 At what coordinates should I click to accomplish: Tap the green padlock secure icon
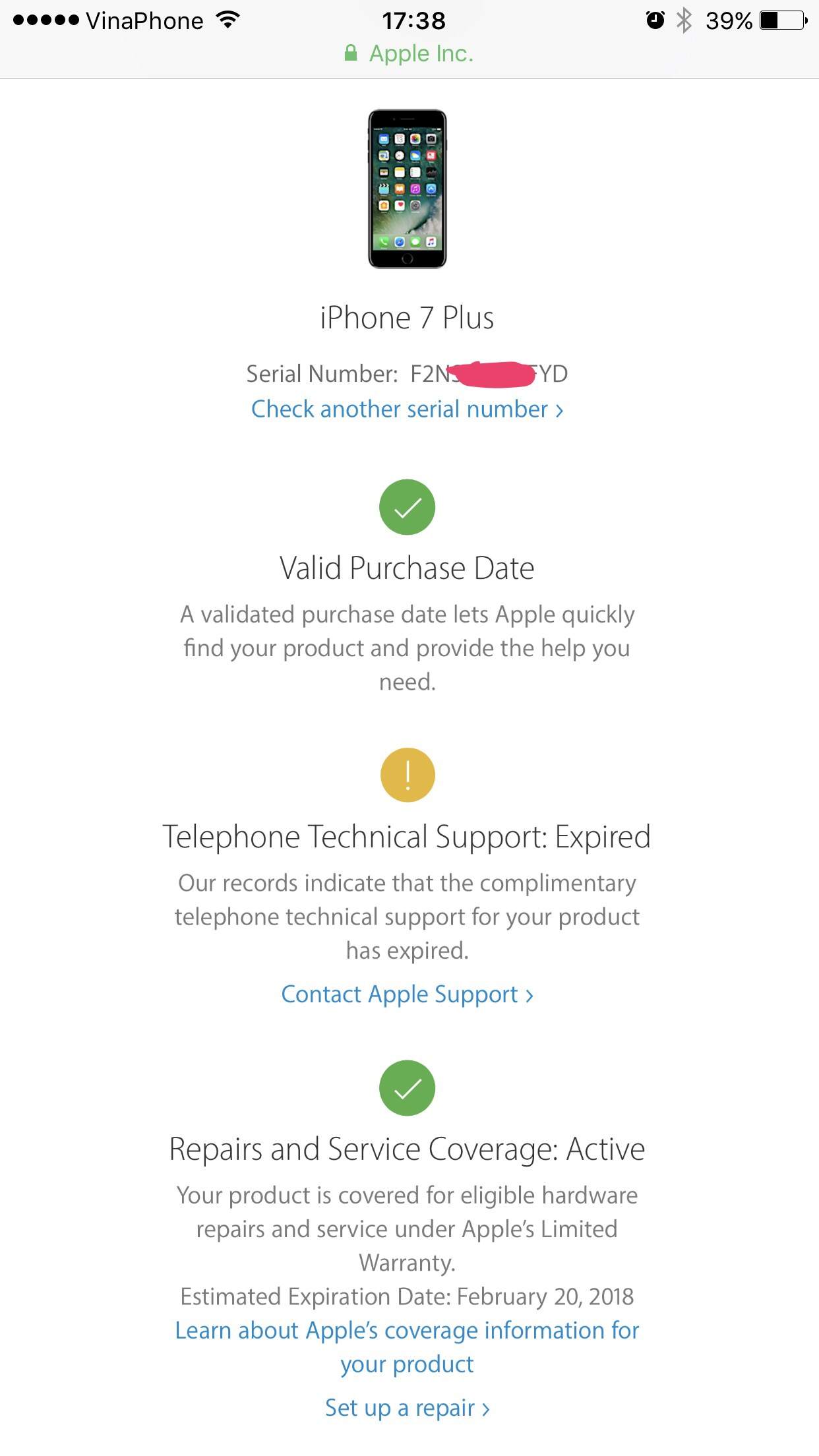(x=351, y=53)
